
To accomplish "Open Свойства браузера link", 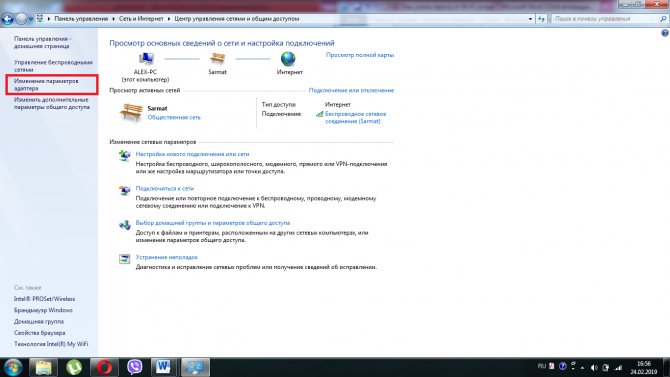I will click(39, 333).
